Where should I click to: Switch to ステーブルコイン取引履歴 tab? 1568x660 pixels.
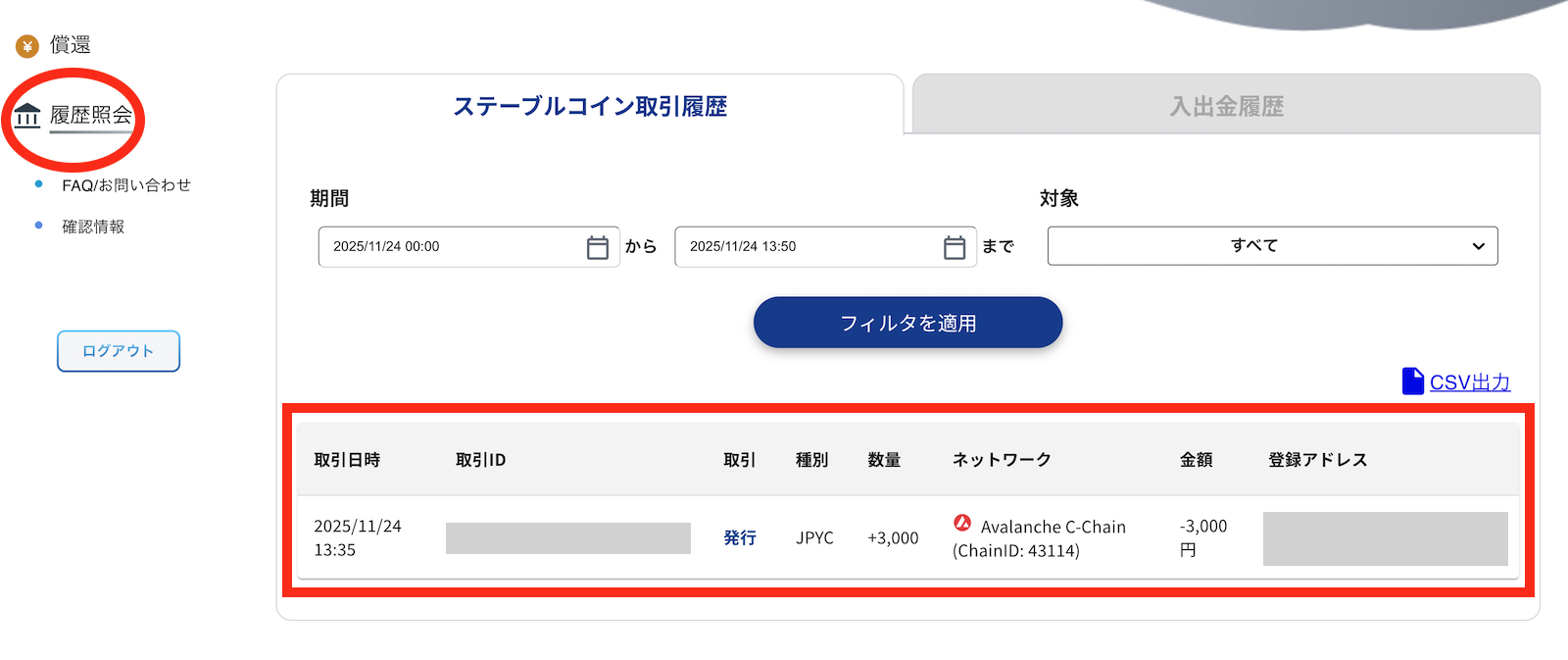coord(590,106)
